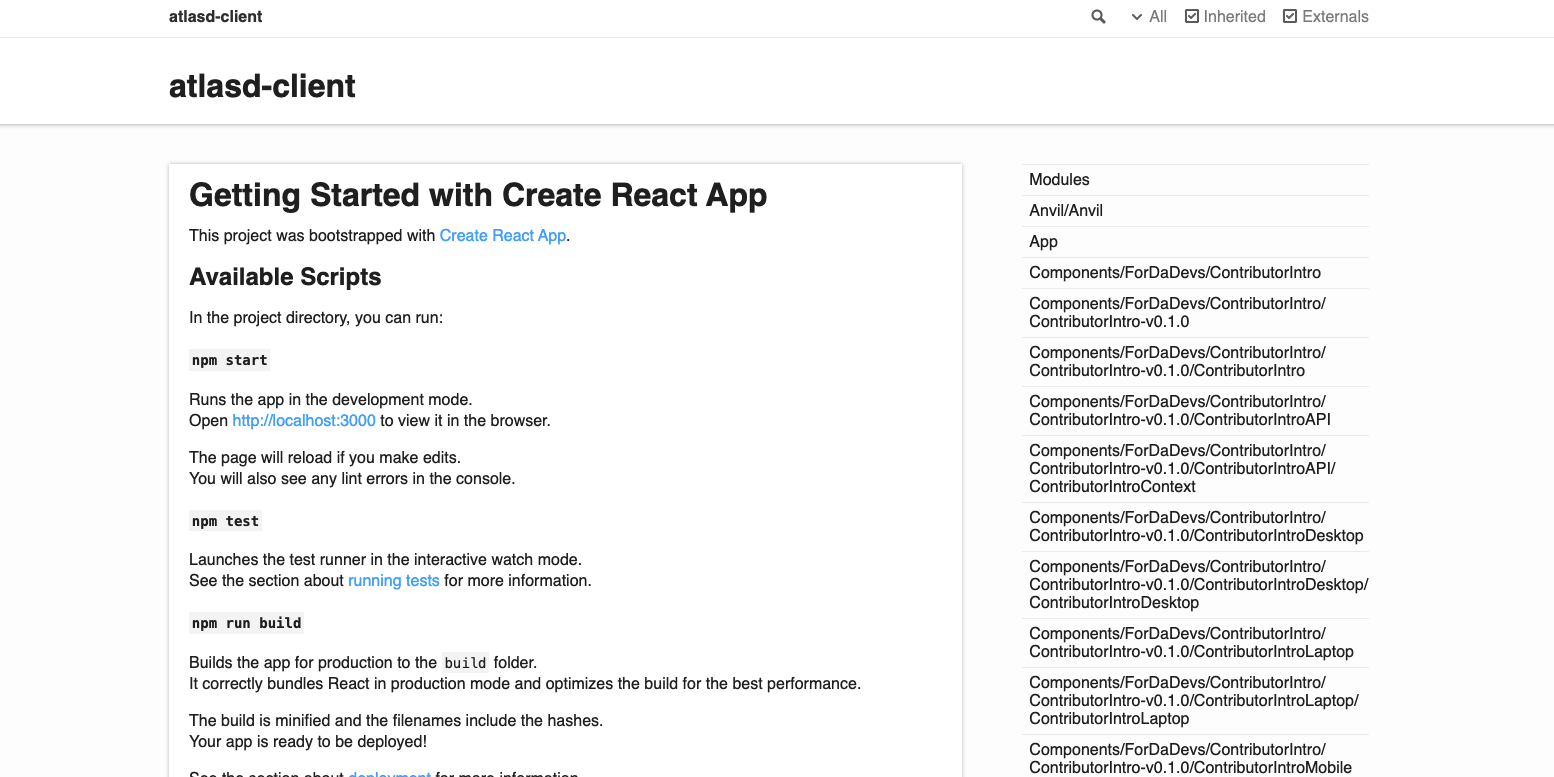Click atlasd-client in the top navigation bar
This screenshot has height=777, width=1554.
(215, 16)
